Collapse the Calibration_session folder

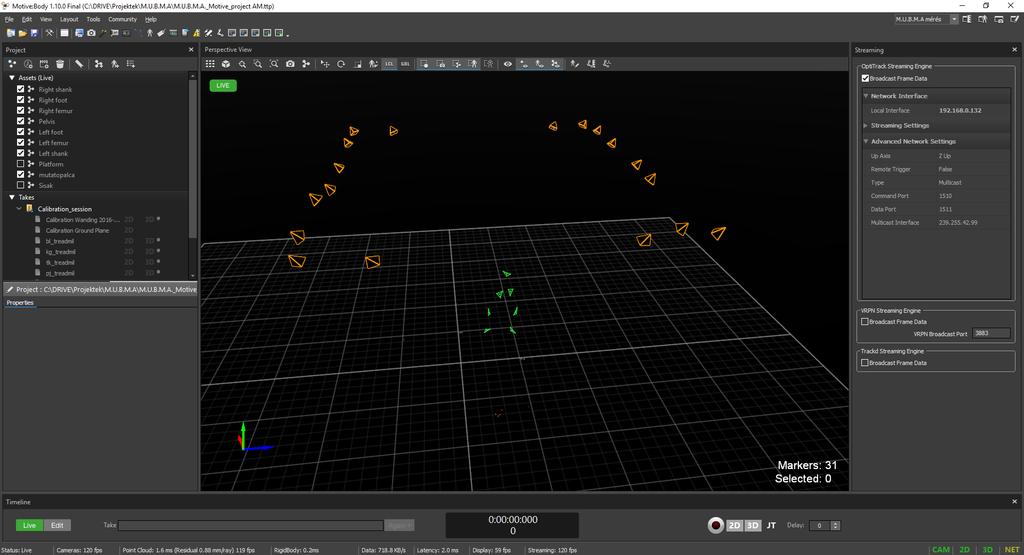coord(19,209)
